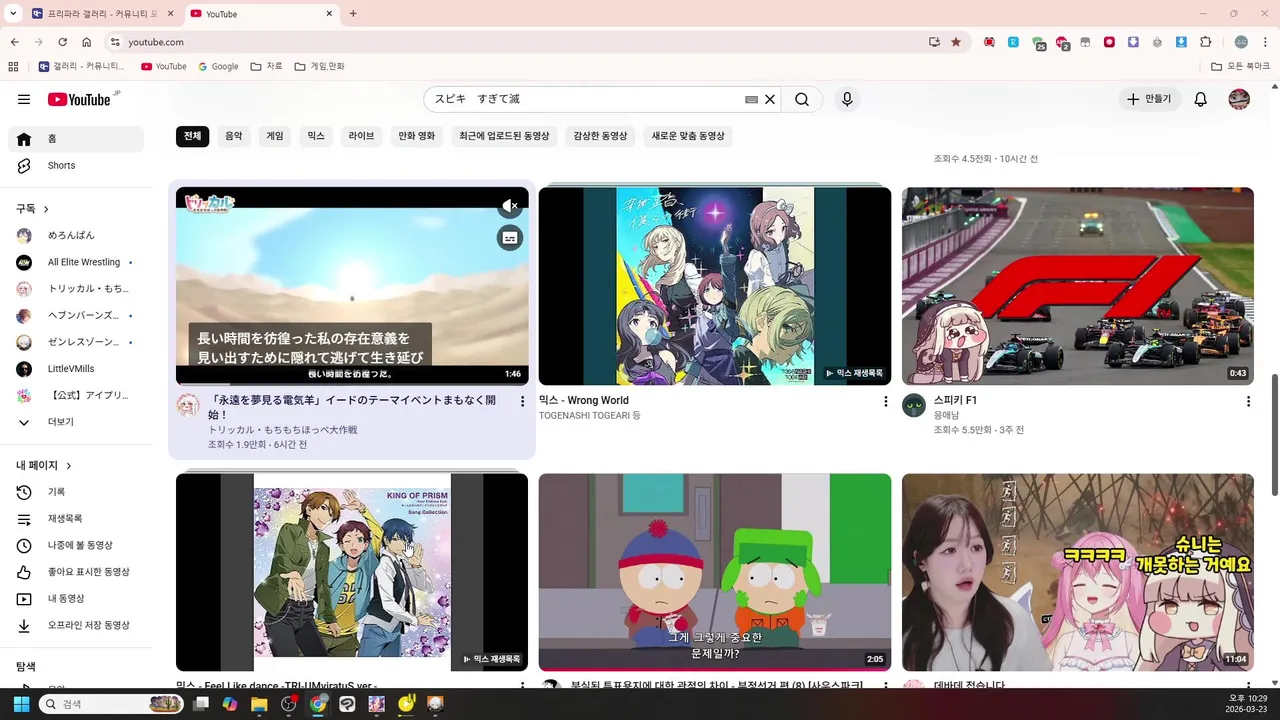The height and width of the screenshot is (720, 1280).
Task: Open the Chrome tab search dropdown
Action: coord(13,14)
